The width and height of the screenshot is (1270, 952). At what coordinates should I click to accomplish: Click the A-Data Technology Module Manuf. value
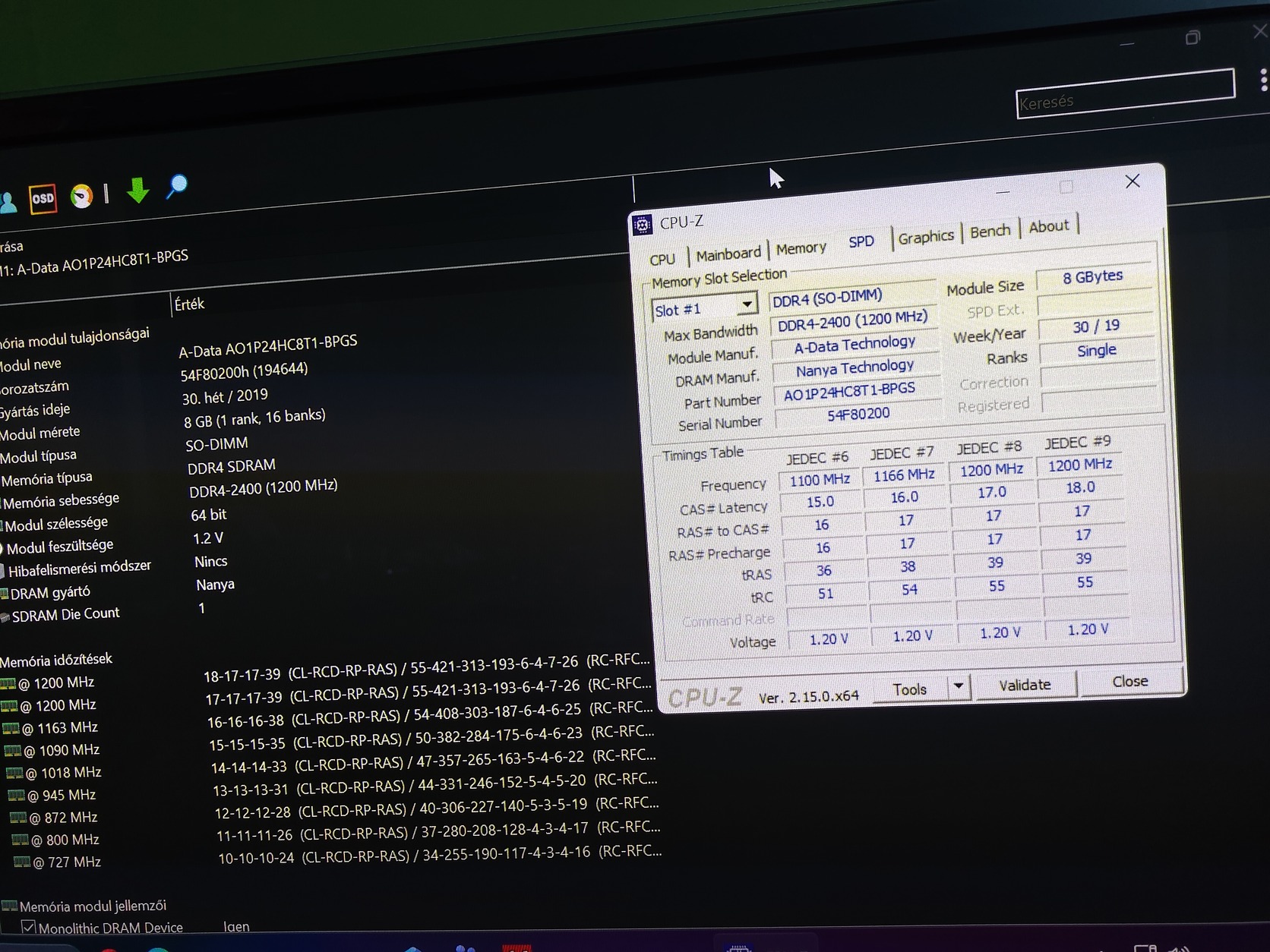click(855, 344)
